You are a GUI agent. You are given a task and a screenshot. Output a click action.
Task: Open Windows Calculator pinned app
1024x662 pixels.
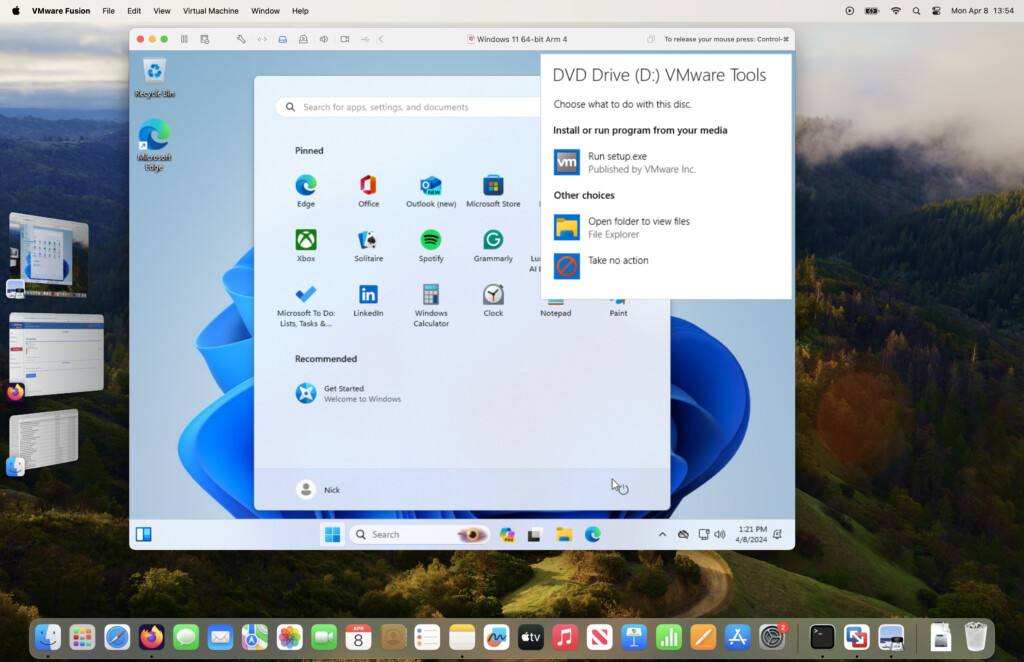tap(431, 306)
